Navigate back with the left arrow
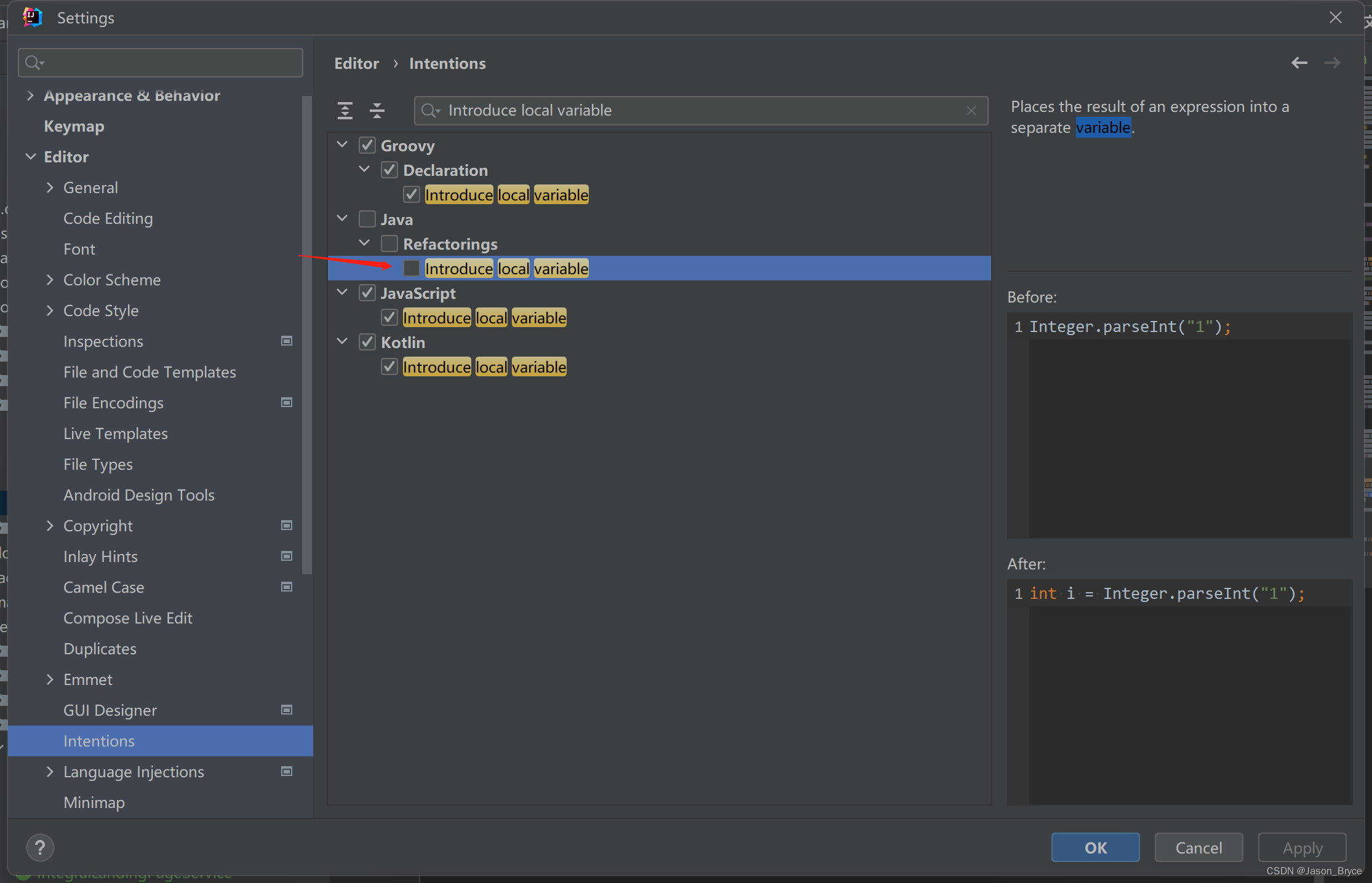 click(1299, 63)
